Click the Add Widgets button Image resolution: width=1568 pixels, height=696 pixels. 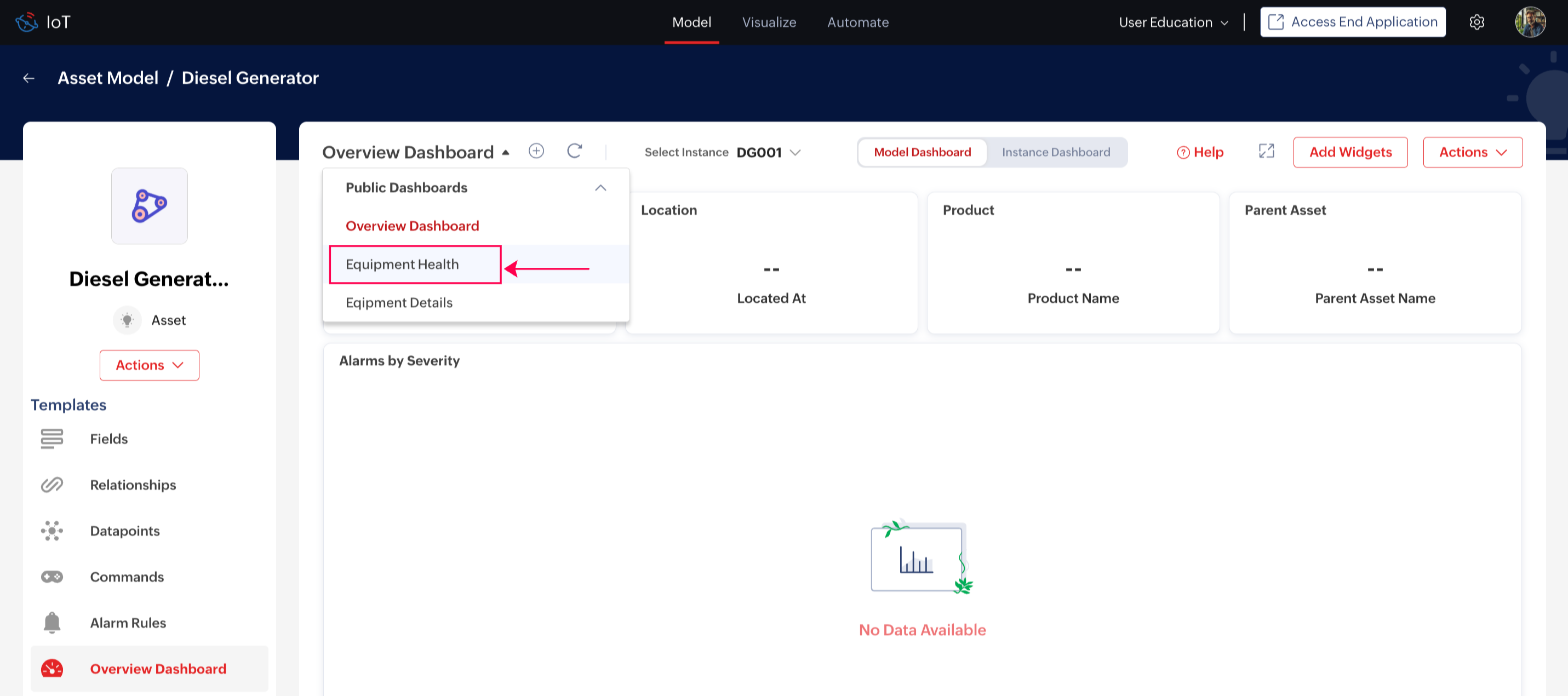(x=1349, y=152)
